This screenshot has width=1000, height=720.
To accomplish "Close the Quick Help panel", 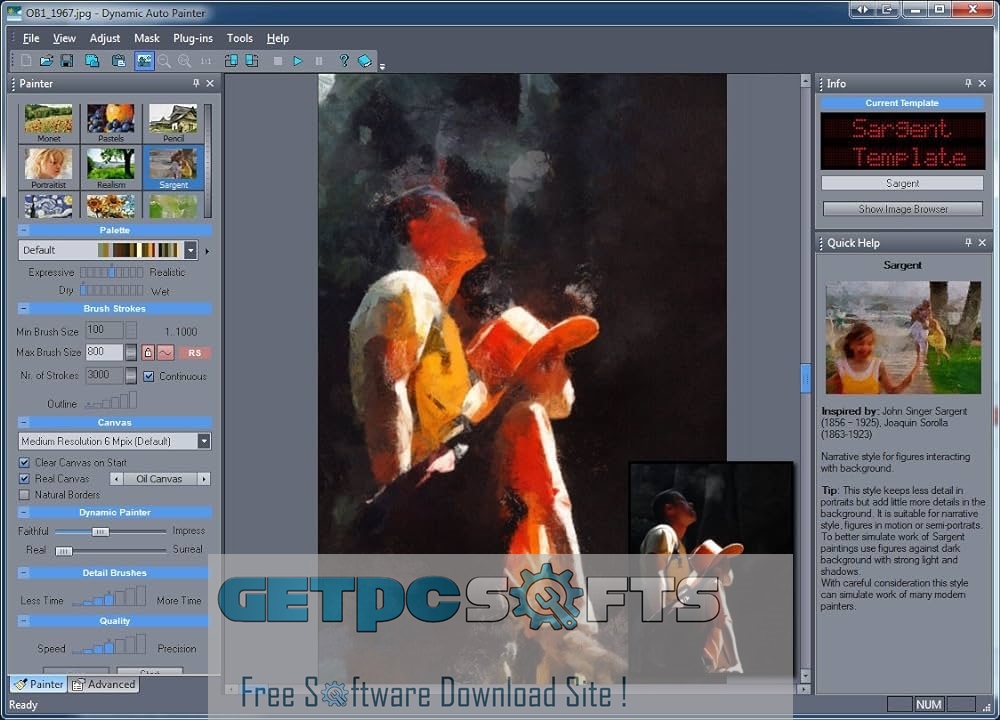I will (x=982, y=242).
